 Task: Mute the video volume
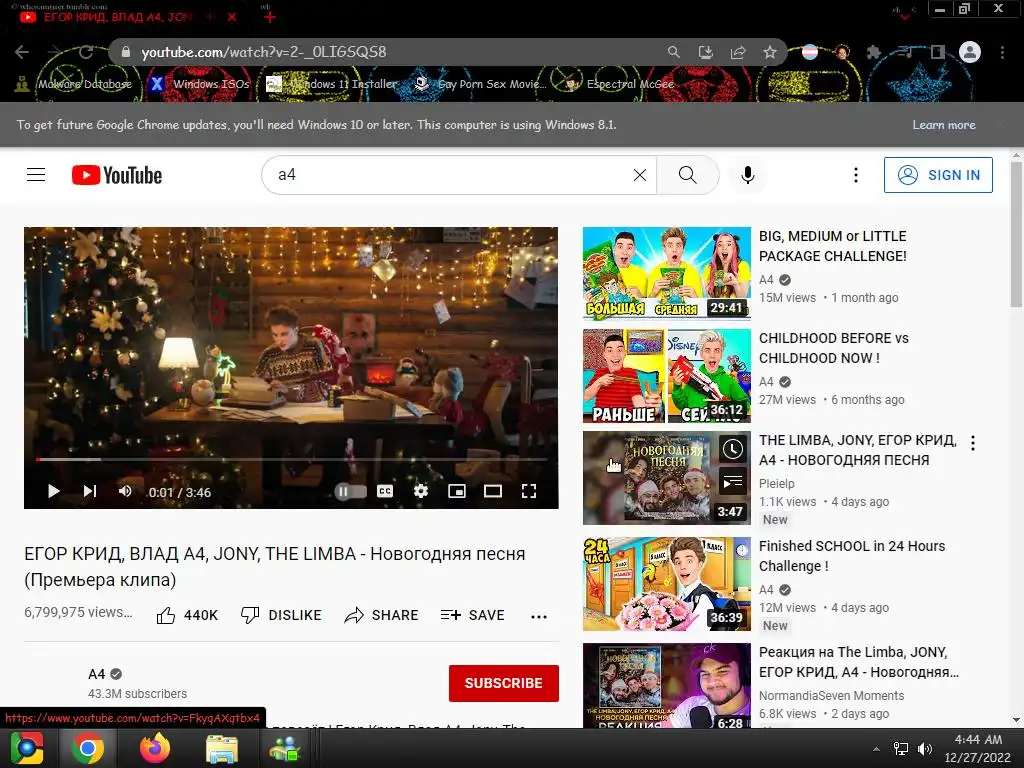pos(125,491)
